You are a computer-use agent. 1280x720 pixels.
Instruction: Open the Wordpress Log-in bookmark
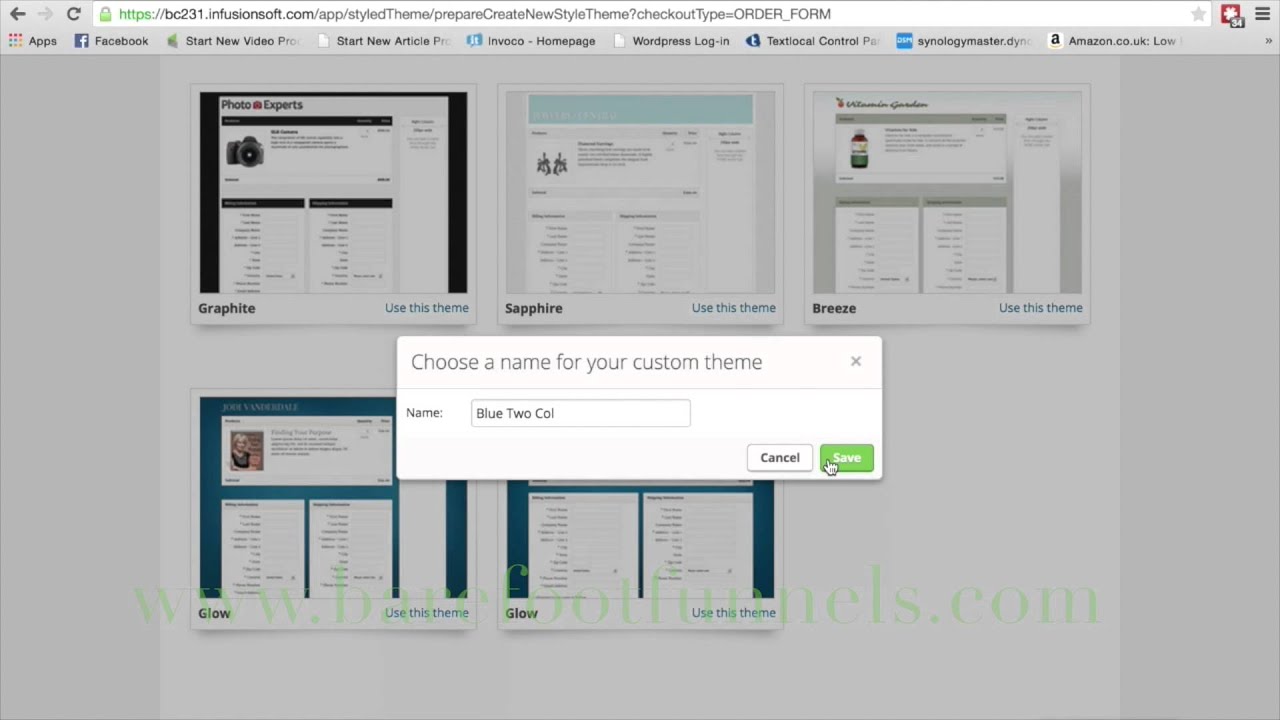click(670, 41)
